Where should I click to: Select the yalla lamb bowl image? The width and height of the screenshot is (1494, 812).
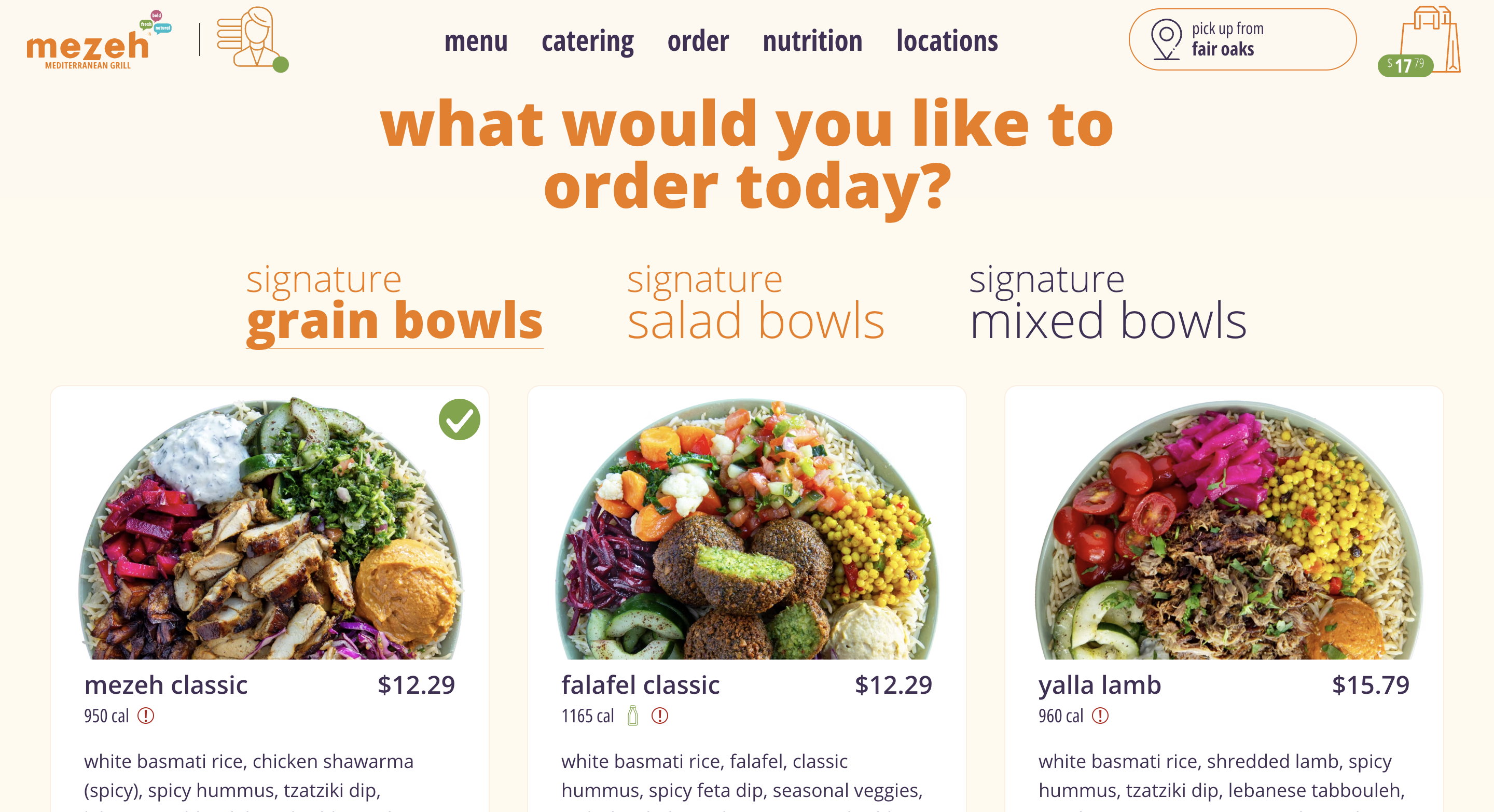tap(1228, 529)
